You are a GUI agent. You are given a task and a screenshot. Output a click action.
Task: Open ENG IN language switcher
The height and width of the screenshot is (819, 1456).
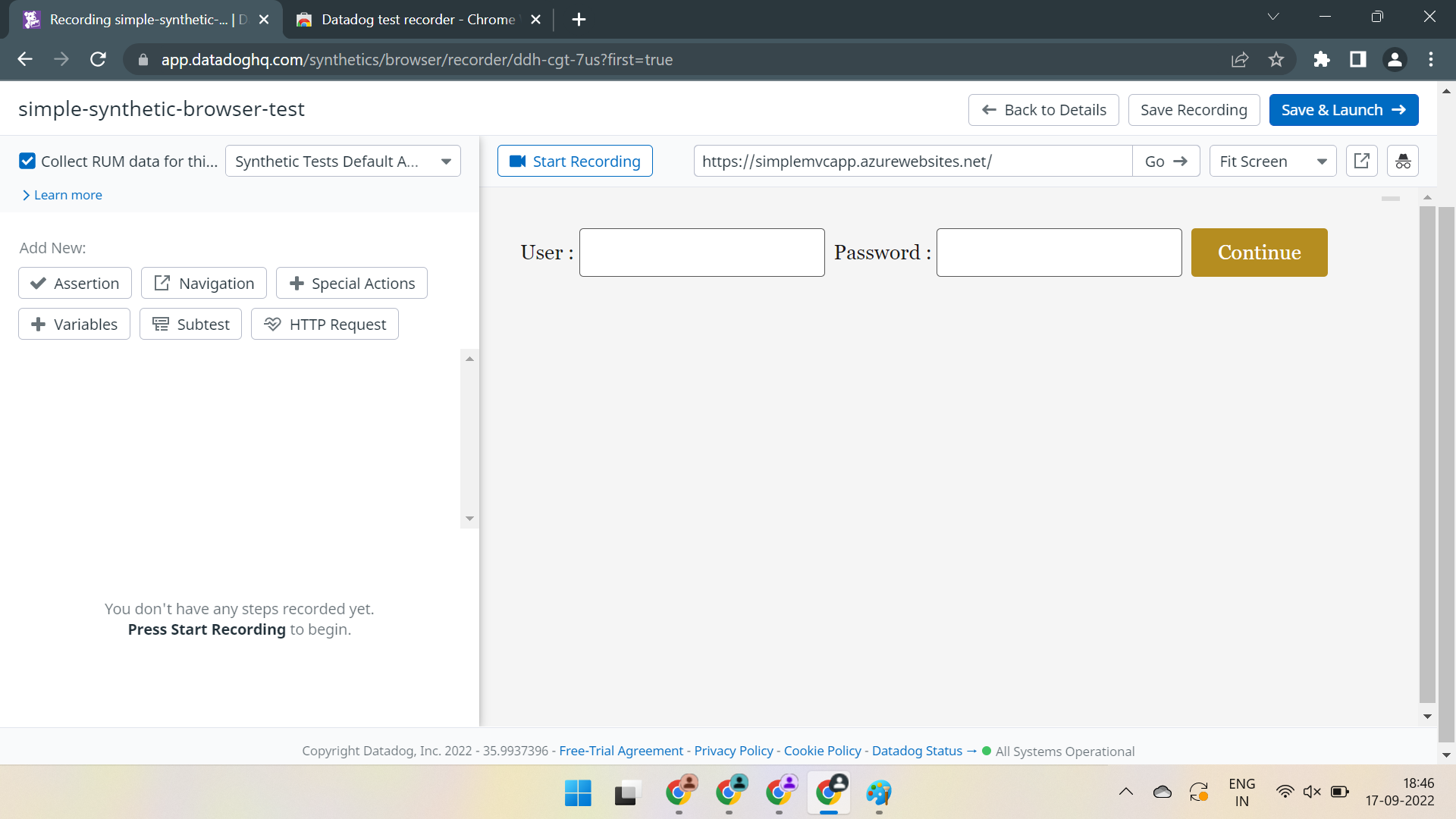tap(1241, 792)
